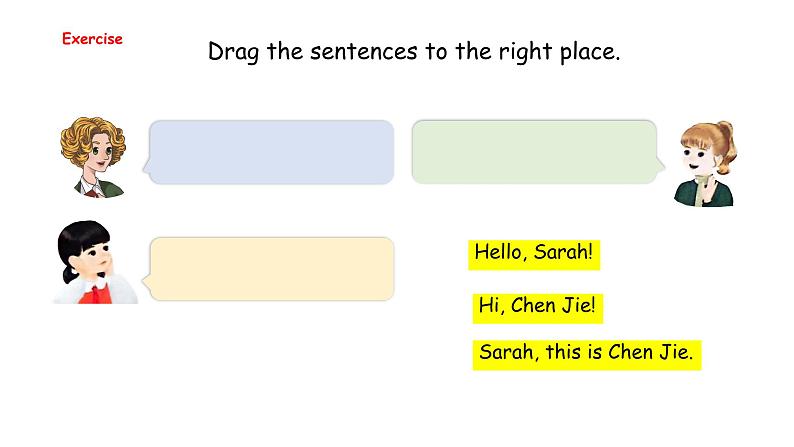Click inside the empty blue speech bubble
Image resolution: width=794 pixels, height=447 pixels.
pos(271,152)
